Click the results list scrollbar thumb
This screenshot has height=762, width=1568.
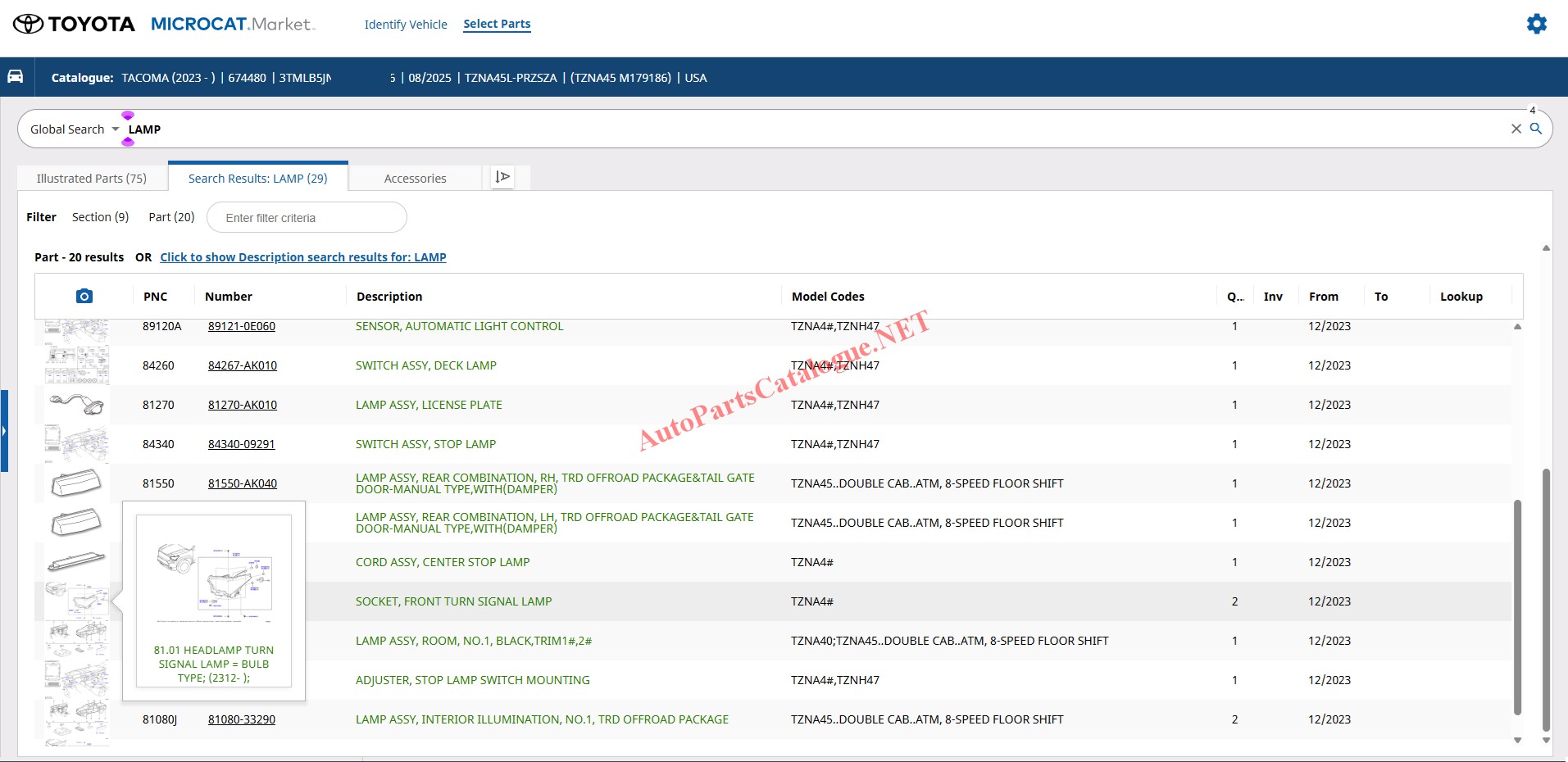(x=1516, y=606)
